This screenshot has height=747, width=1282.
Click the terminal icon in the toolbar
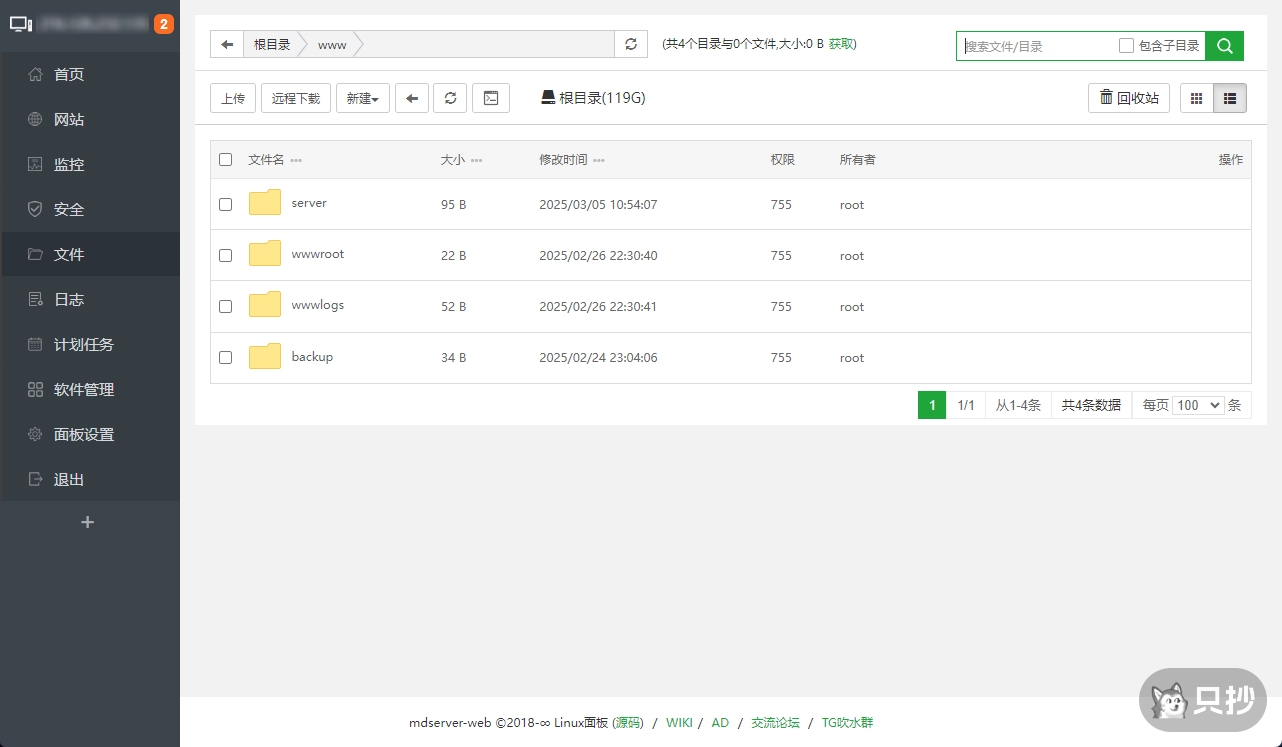[x=490, y=98]
